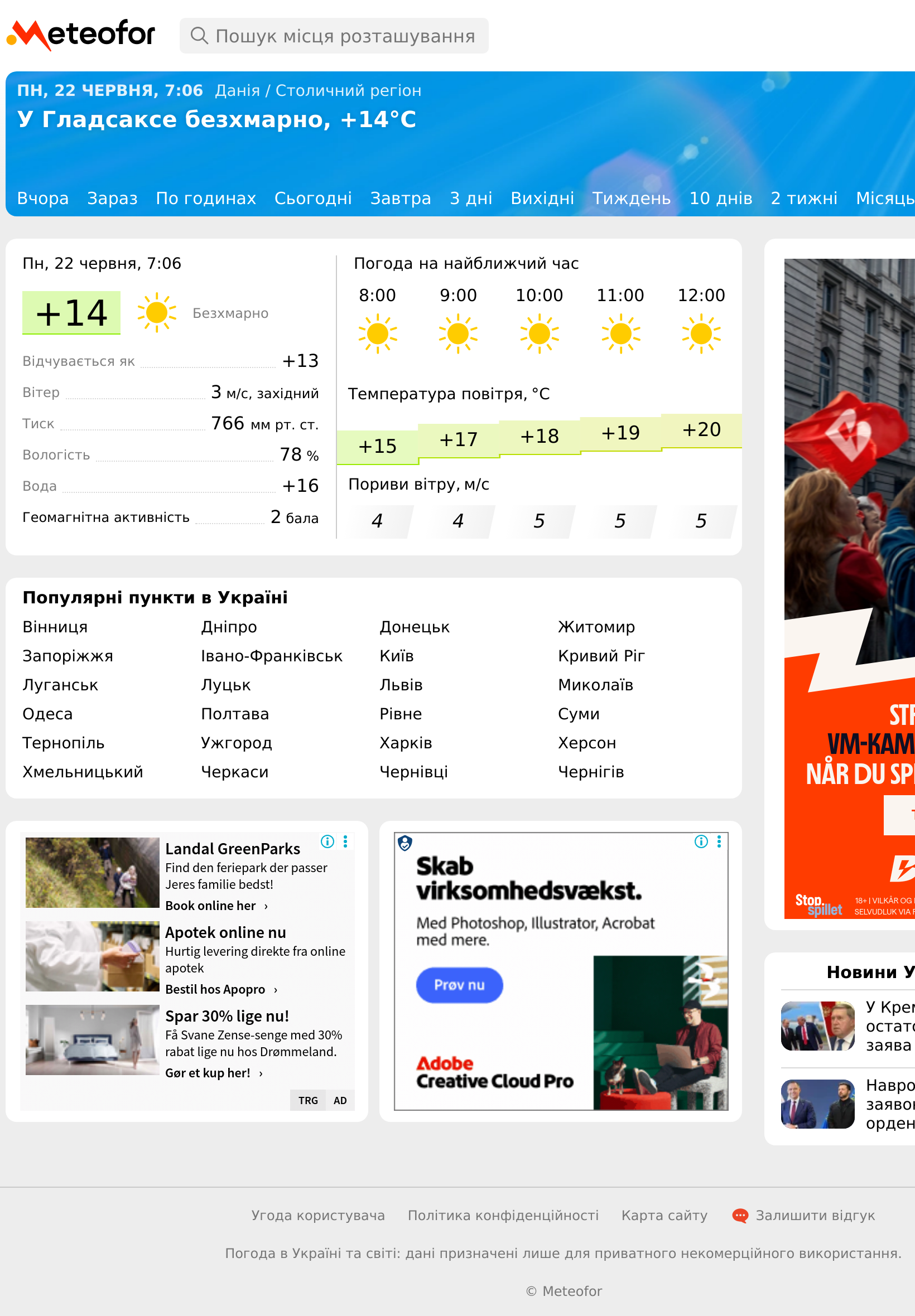This screenshot has height=1316, width=915.
Task: Open the Політика конфіденційності footer link
Action: tap(503, 1215)
